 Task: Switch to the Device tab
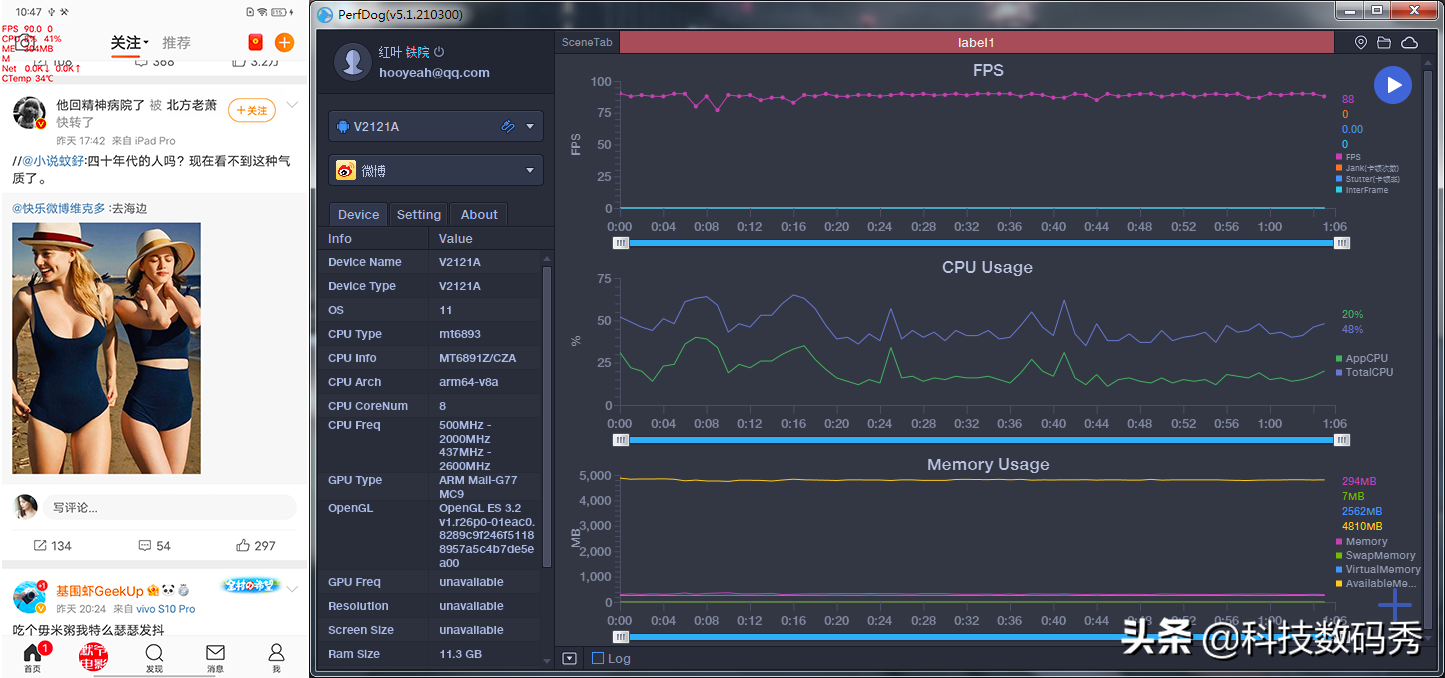click(358, 214)
